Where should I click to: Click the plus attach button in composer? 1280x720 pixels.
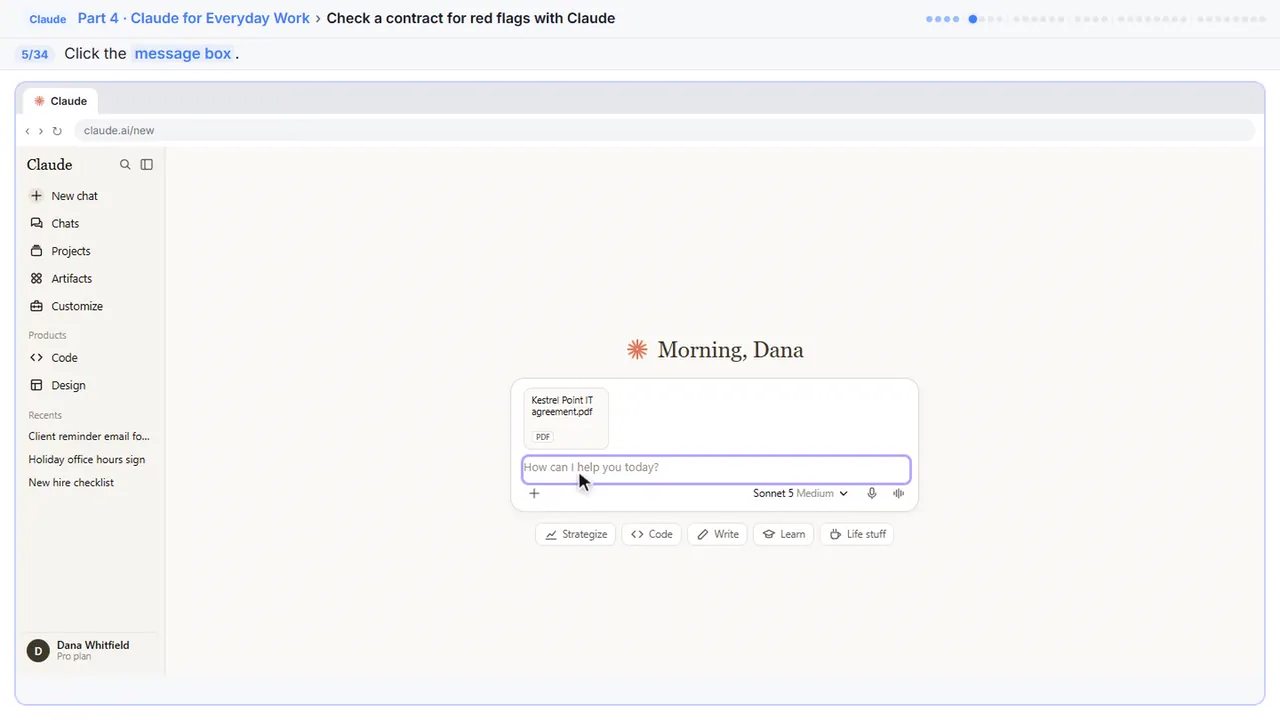[x=534, y=493]
